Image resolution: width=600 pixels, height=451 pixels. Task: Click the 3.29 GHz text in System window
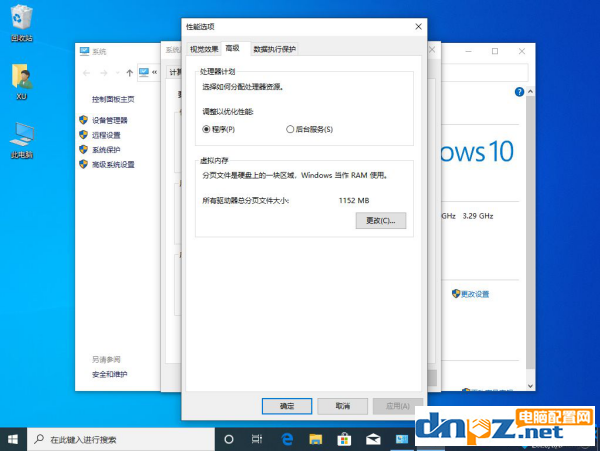(478, 216)
